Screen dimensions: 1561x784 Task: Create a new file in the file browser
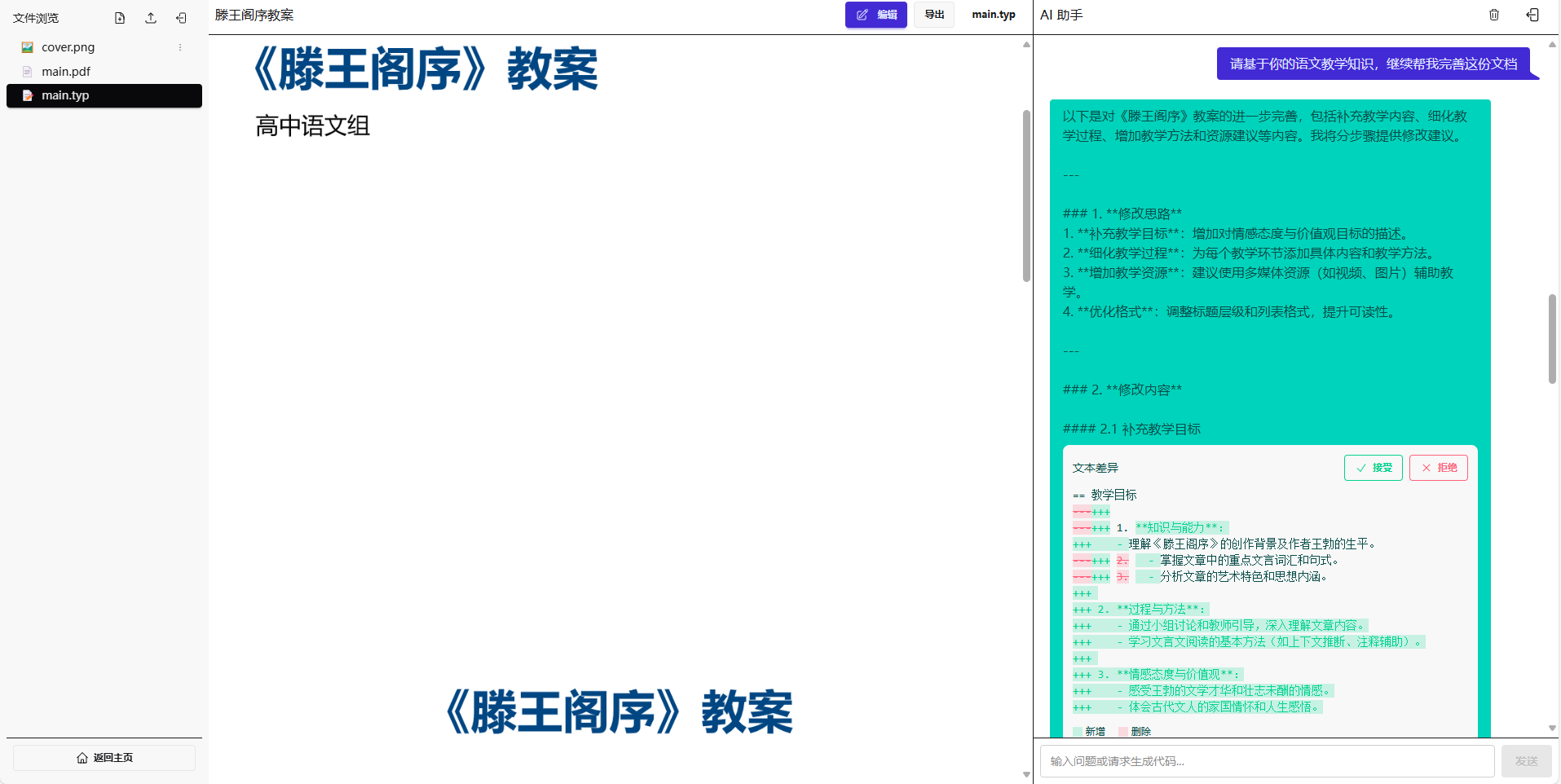(x=120, y=17)
